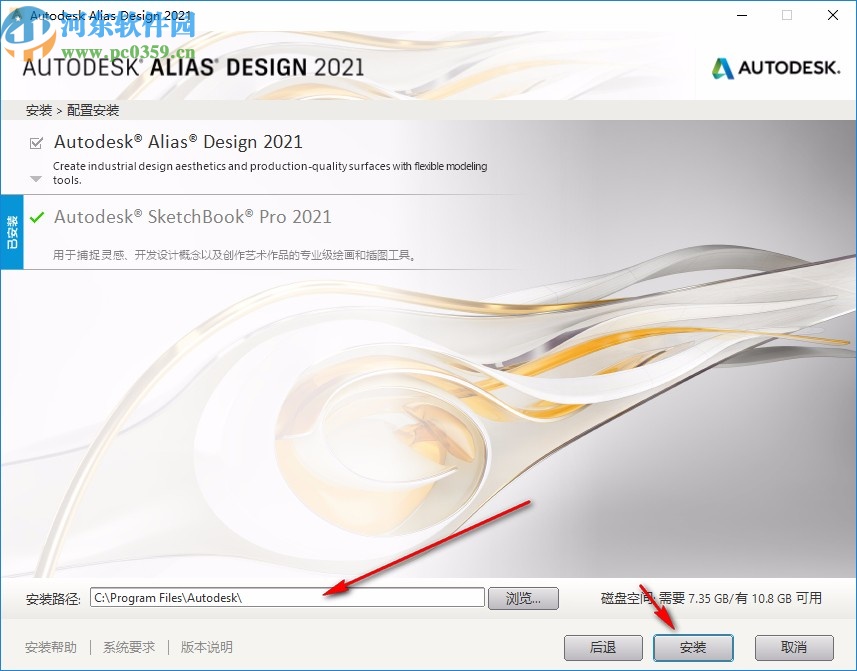Click the Autodesk logo in the top right
This screenshot has height=671, width=857.
(x=777, y=69)
